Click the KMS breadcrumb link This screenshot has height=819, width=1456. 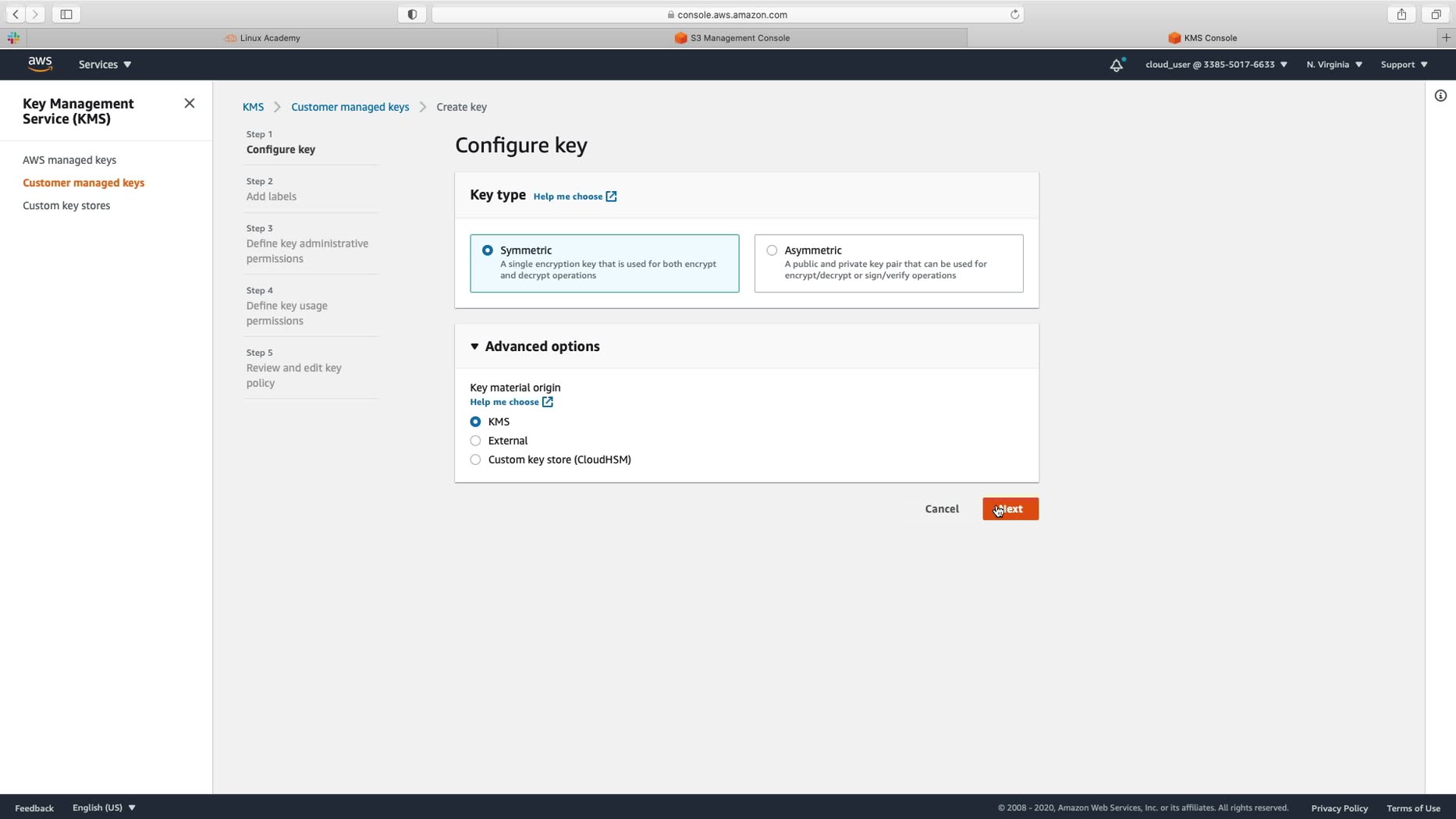253,107
